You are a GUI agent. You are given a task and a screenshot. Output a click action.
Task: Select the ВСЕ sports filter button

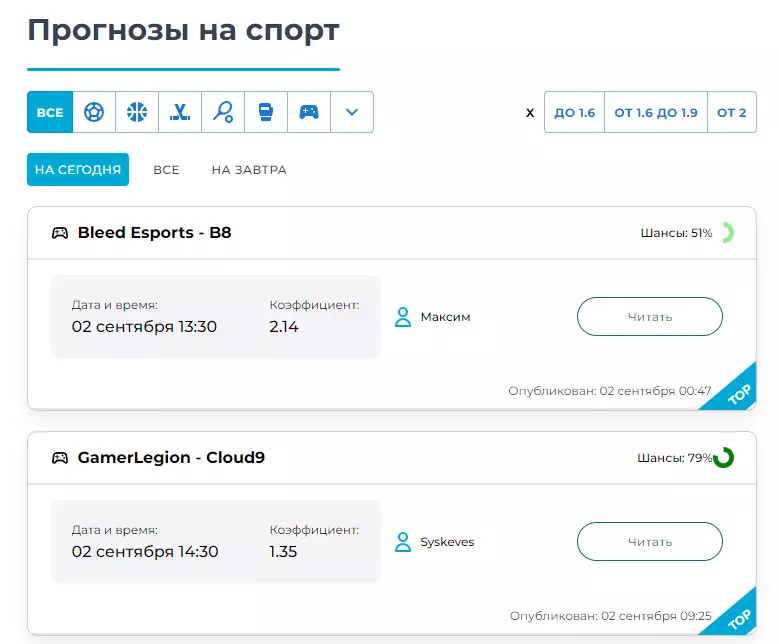[50, 112]
